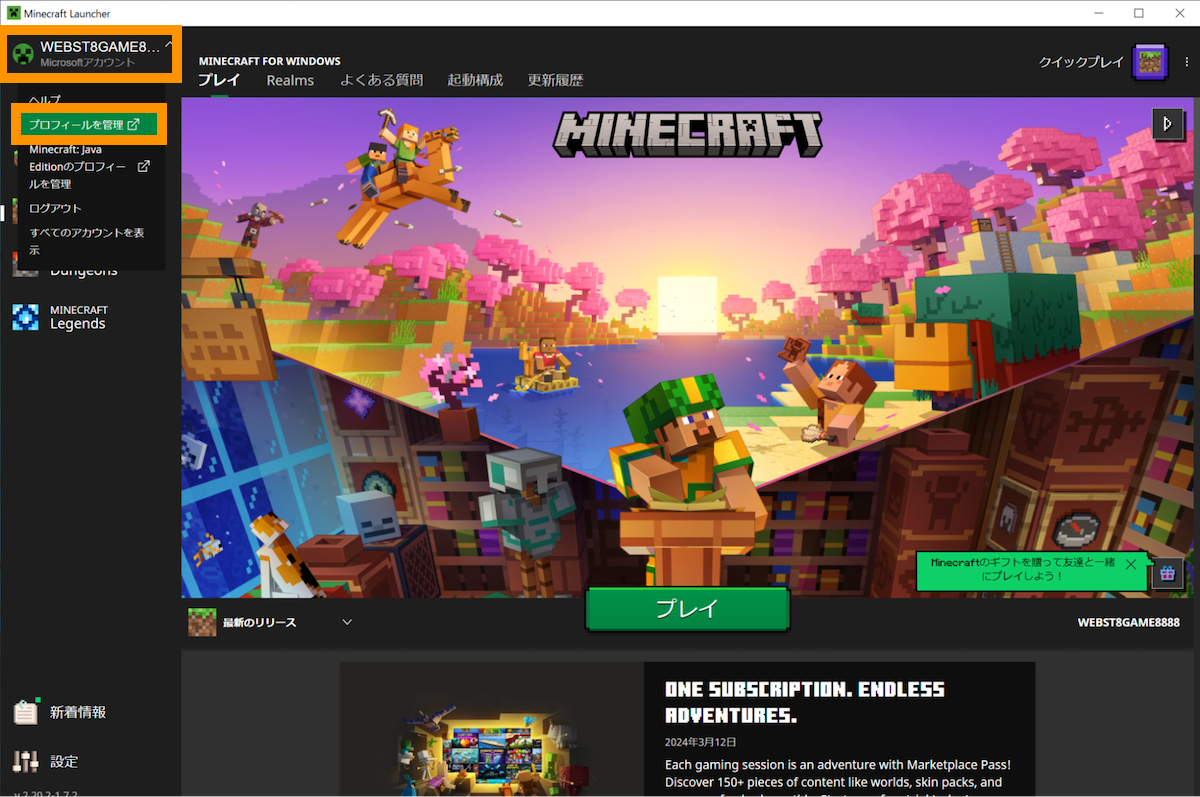Switch to the Realms tab
Image resolution: width=1200 pixels, height=797 pixels.
(290, 80)
